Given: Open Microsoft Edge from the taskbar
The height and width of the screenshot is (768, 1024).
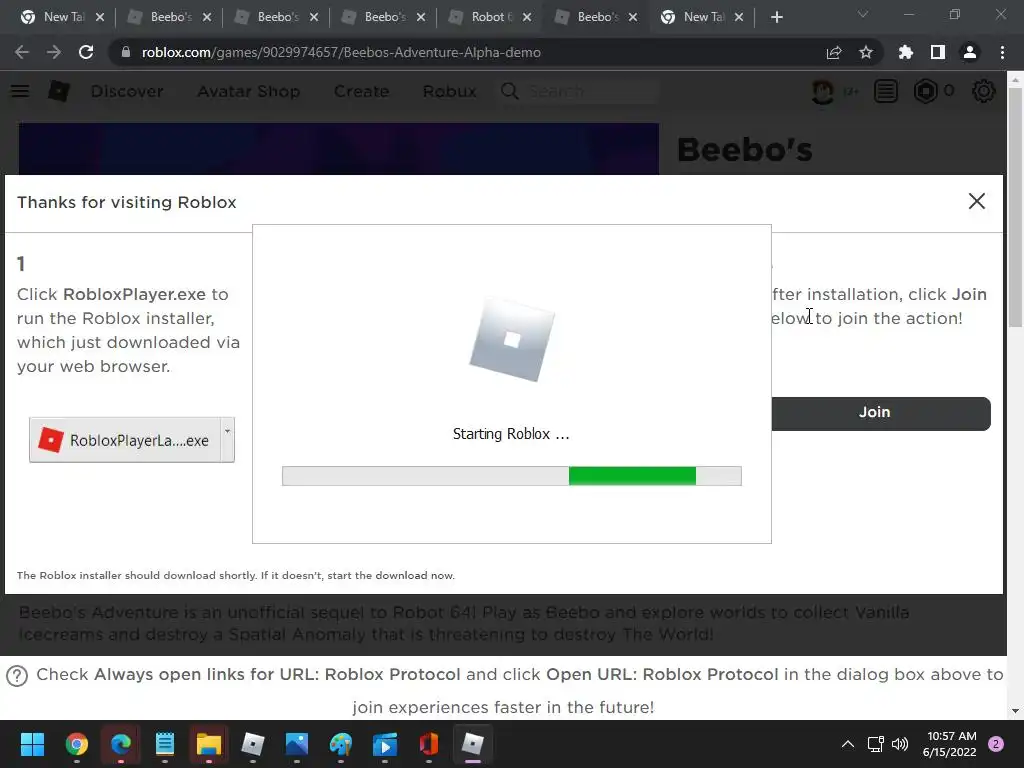Looking at the screenshot, I should pos(121,744).
